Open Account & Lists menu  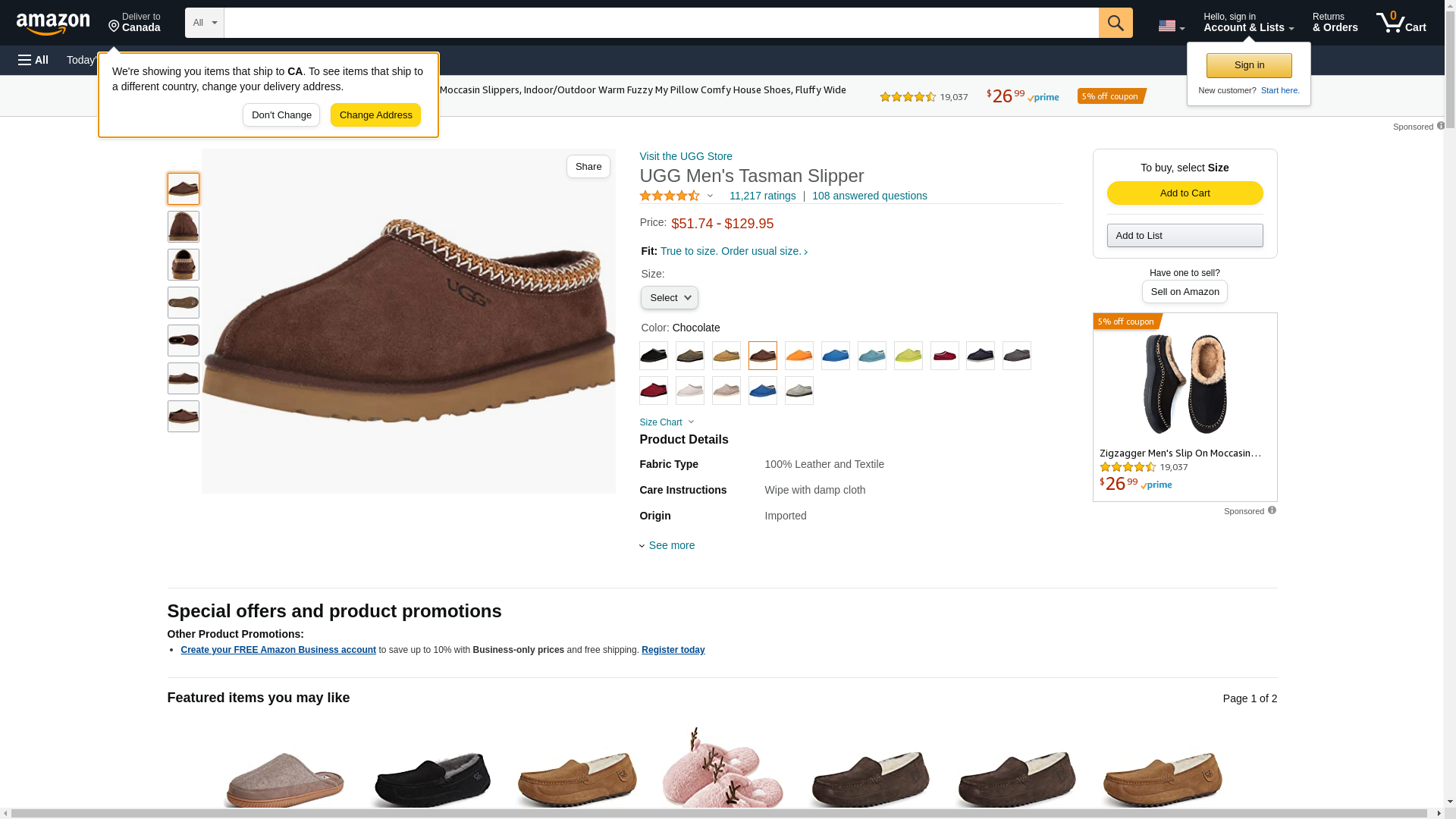point(1248,22)
